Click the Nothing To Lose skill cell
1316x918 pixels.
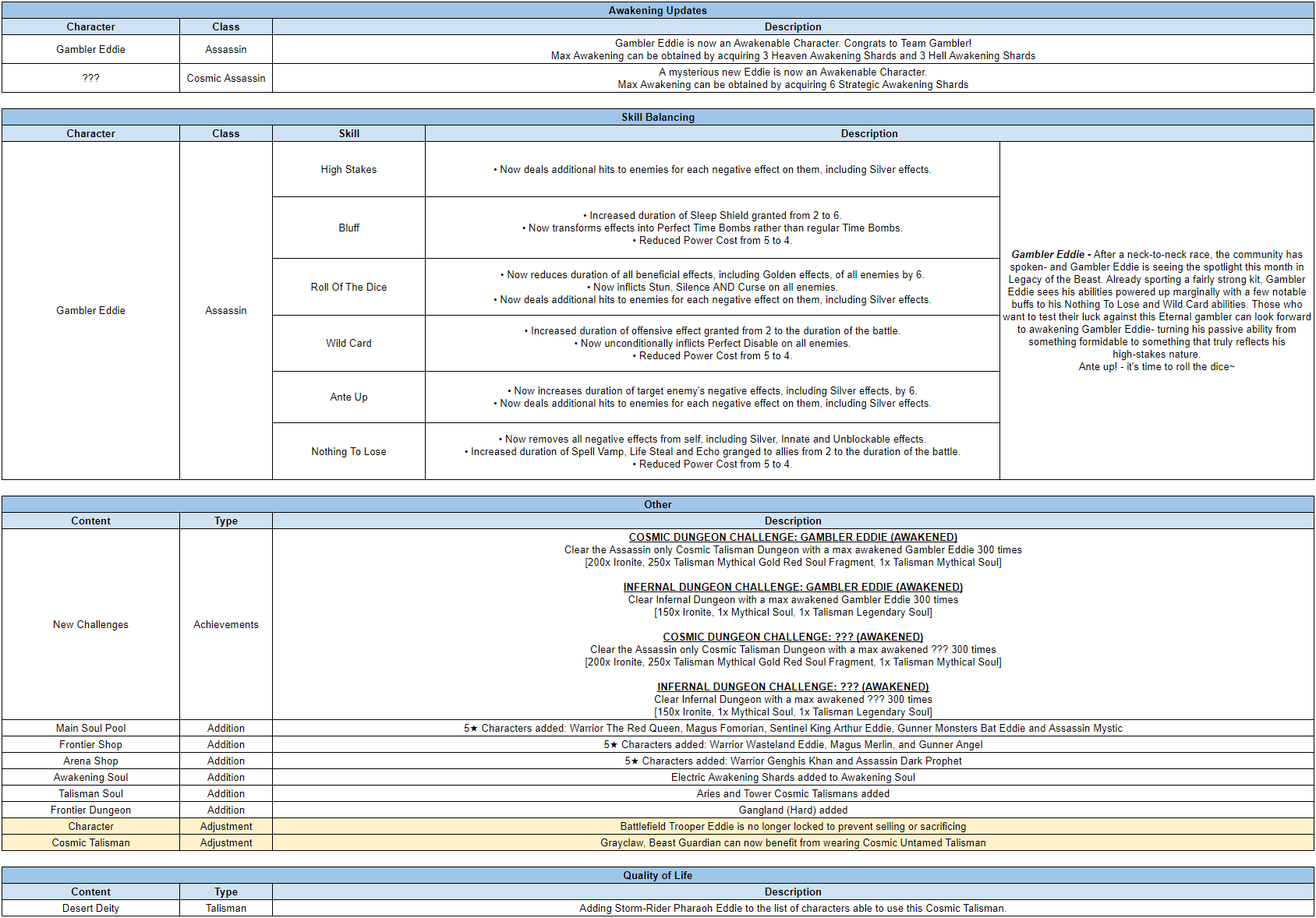(x=348, y=451)
